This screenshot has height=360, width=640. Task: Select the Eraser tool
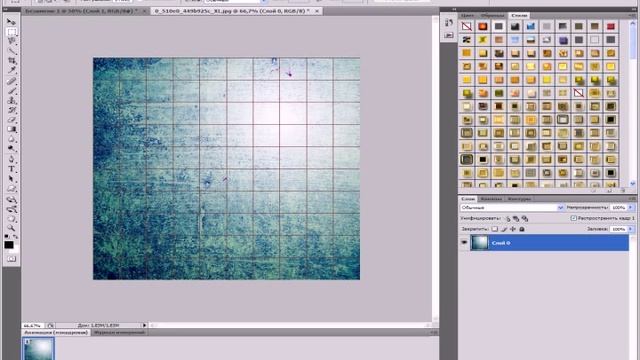click(x=11, y=120)
